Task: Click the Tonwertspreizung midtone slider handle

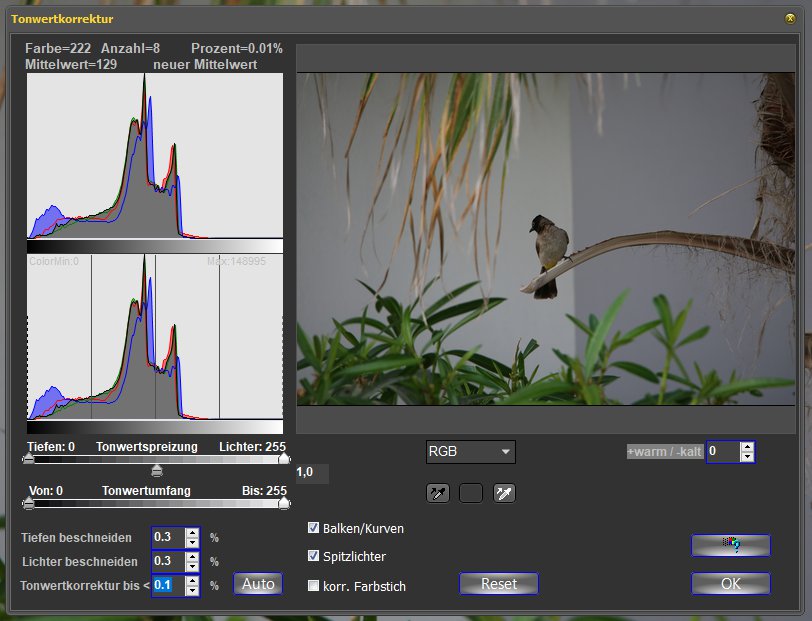Action: point(156,470)
